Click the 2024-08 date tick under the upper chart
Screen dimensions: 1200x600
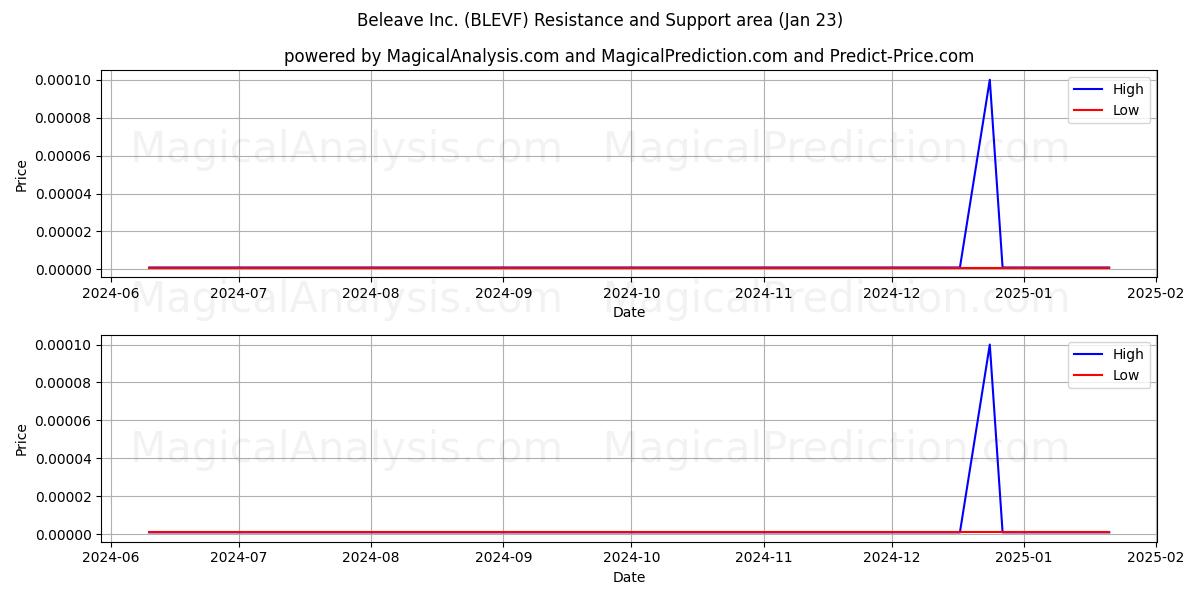(x=371, y=294)
